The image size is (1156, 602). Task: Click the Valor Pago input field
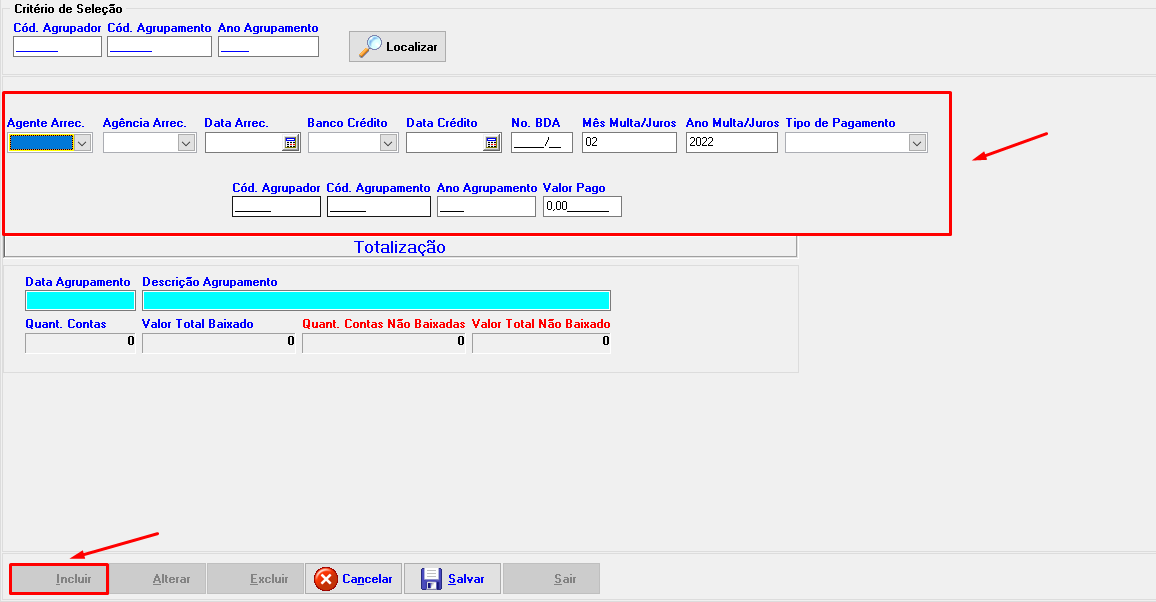582,207
